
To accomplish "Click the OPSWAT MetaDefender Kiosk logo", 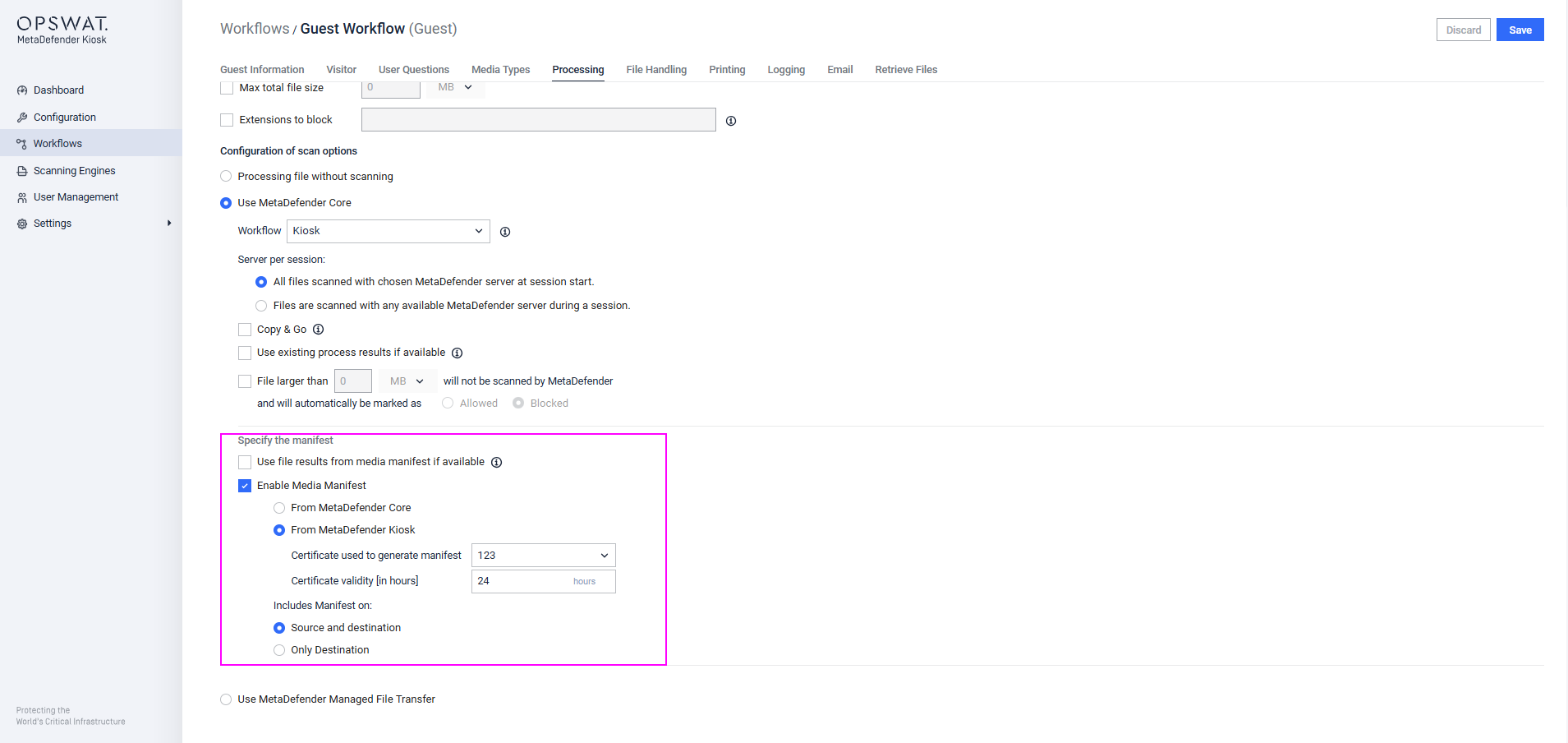I will [x=62, y=30].
